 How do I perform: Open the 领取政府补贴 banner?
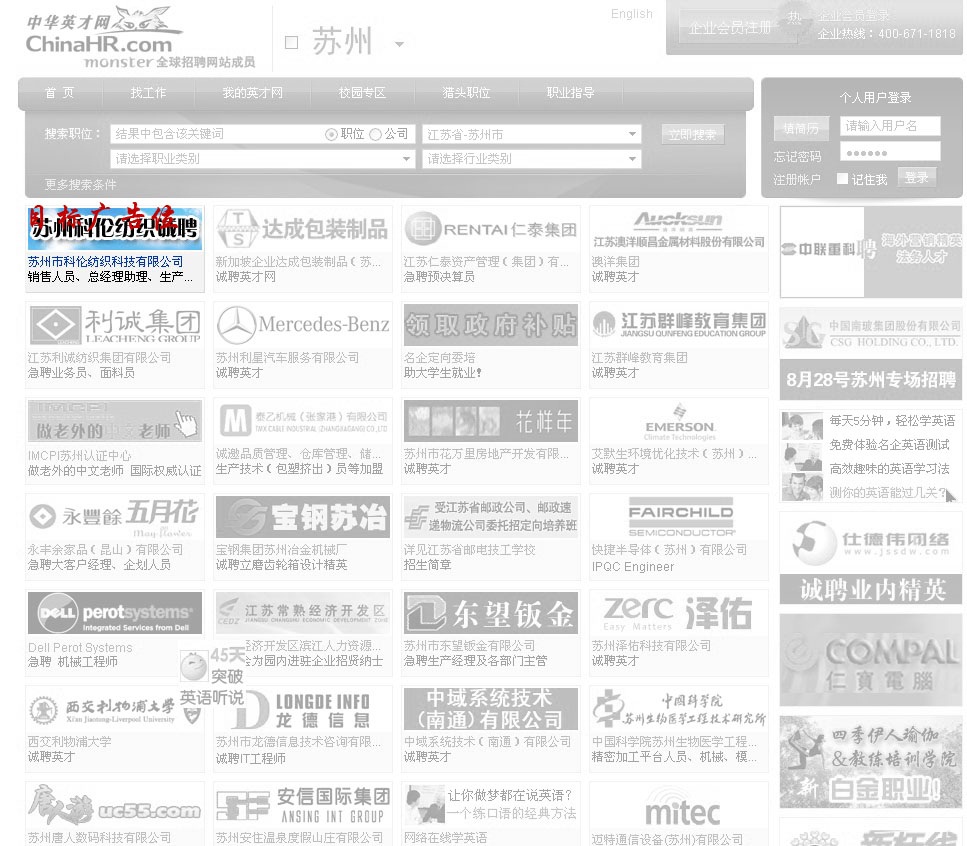[x=491, y=325]
